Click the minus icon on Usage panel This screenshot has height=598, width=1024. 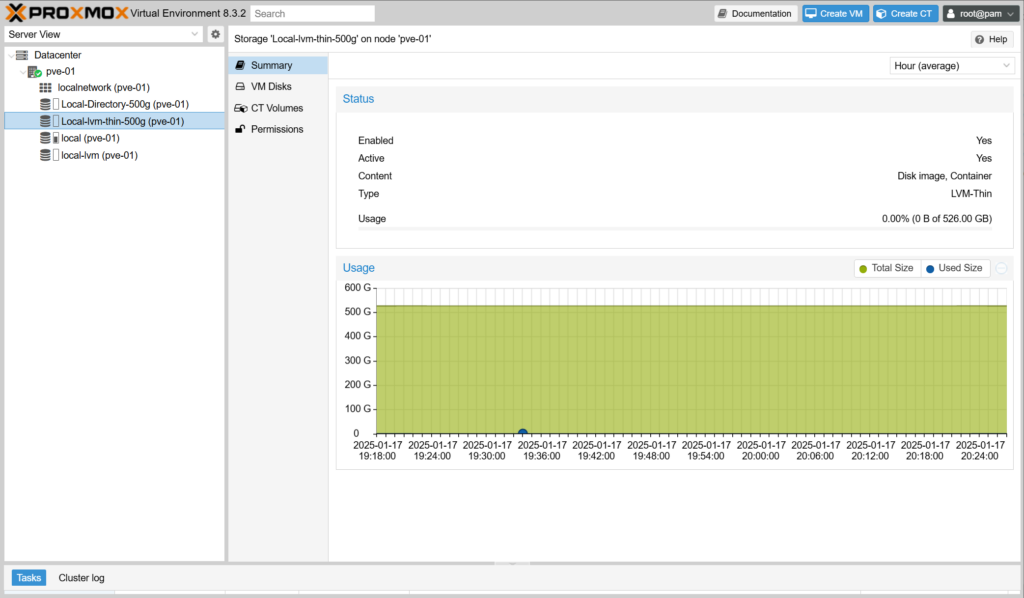pos(1001,268)
